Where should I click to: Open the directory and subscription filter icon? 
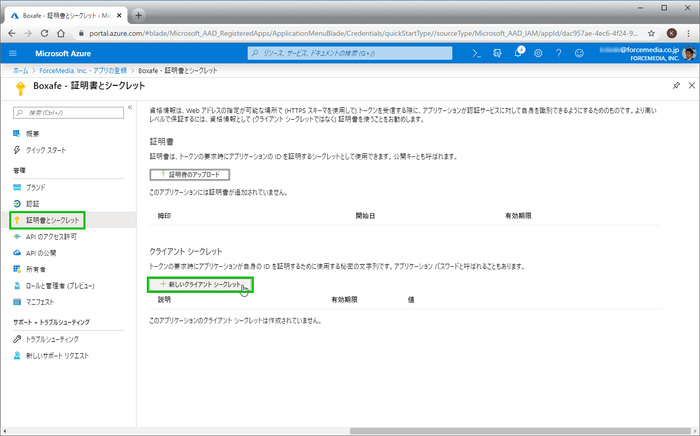[x=497, y=53]
